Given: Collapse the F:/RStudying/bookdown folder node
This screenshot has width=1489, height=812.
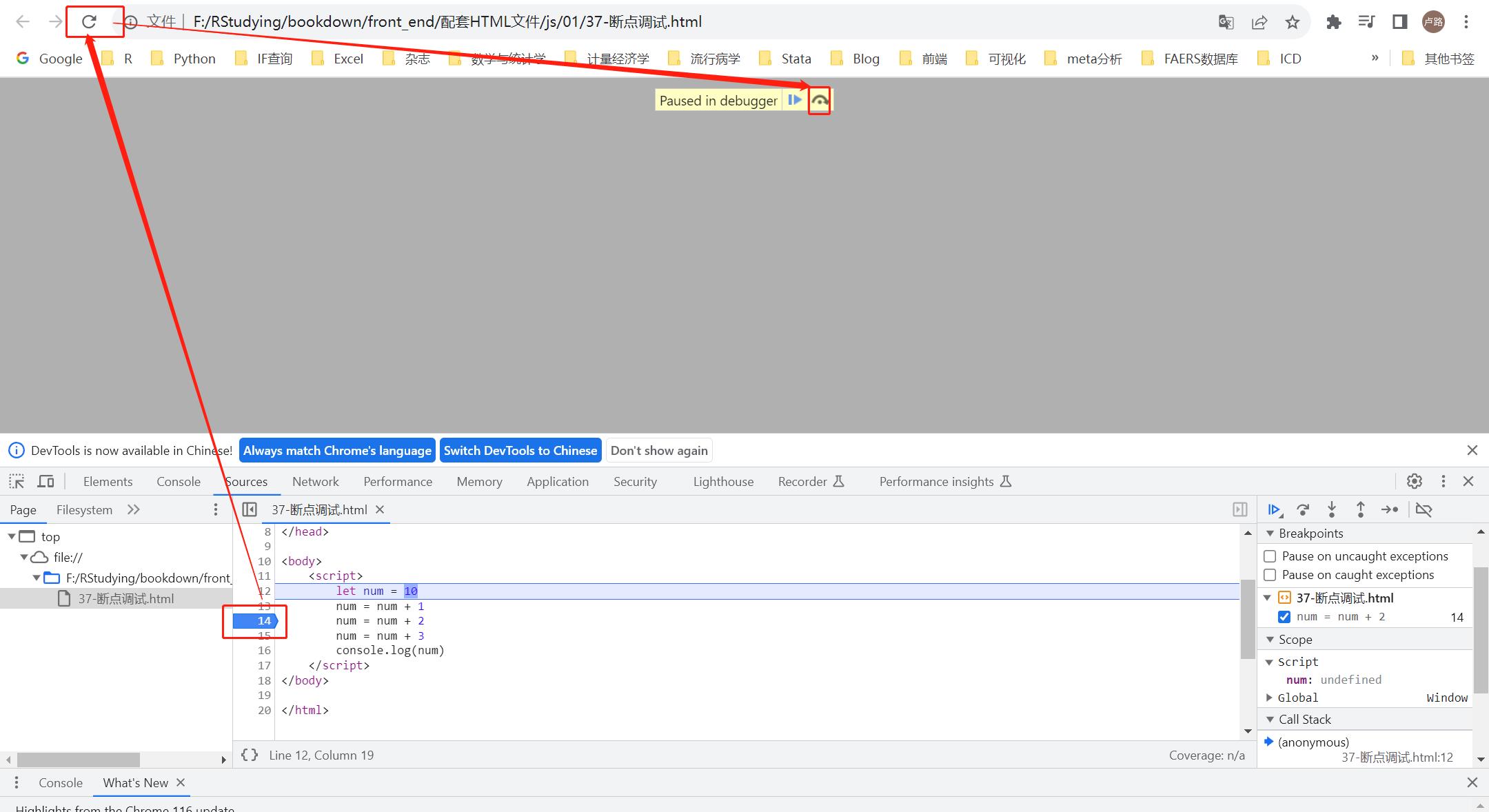Looking at the screenshot, I should click(37, 578).
